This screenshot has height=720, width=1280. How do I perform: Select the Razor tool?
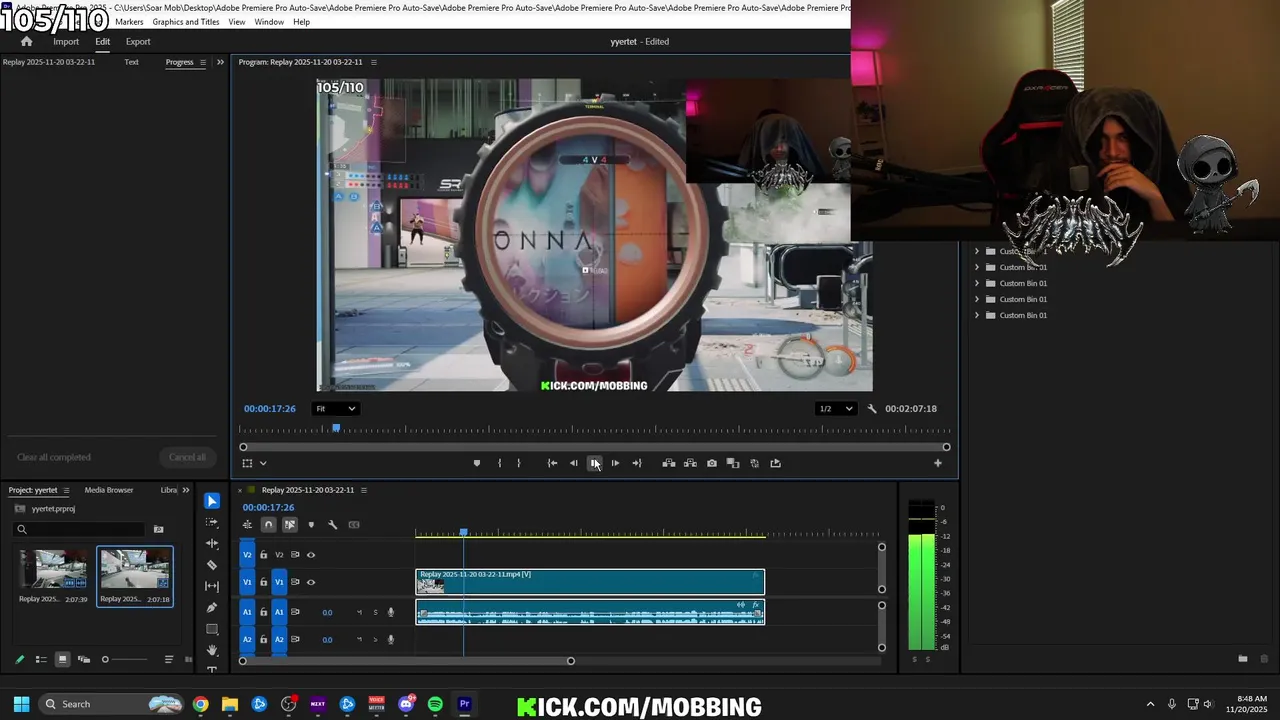tap(212, 565)
